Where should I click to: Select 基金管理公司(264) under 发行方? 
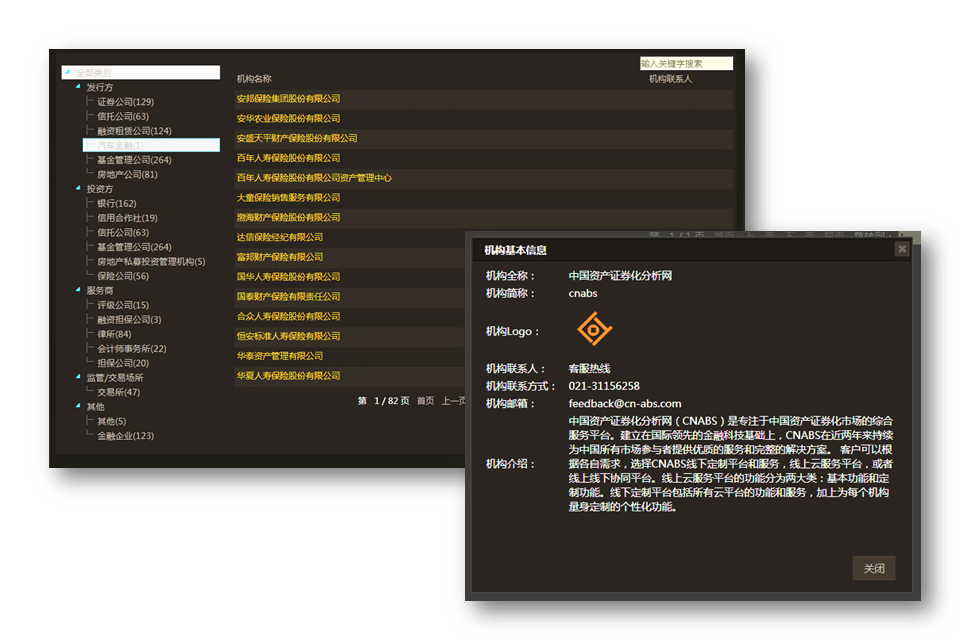tap(134, 160)
